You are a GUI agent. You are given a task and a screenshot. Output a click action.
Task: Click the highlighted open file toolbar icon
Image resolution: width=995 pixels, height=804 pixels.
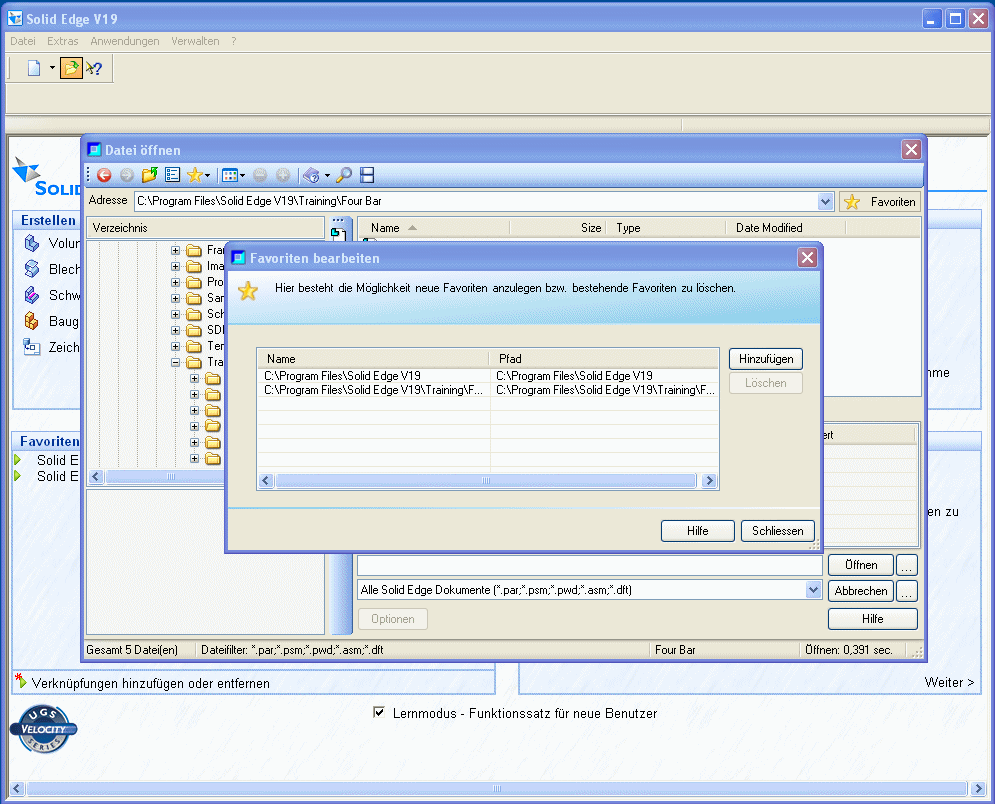coord(71,68)
